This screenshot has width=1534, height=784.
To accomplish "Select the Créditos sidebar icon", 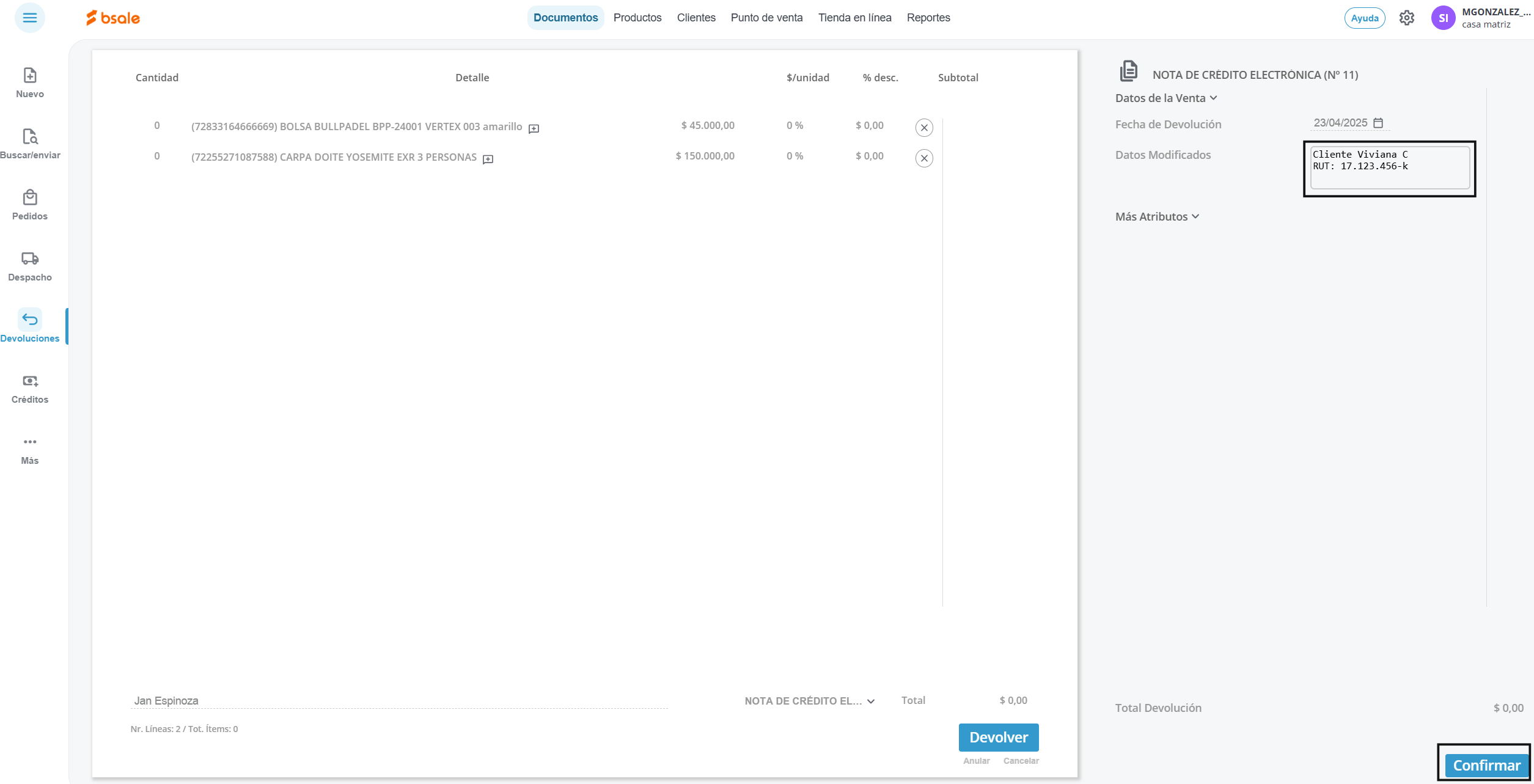I will (29, 381).
